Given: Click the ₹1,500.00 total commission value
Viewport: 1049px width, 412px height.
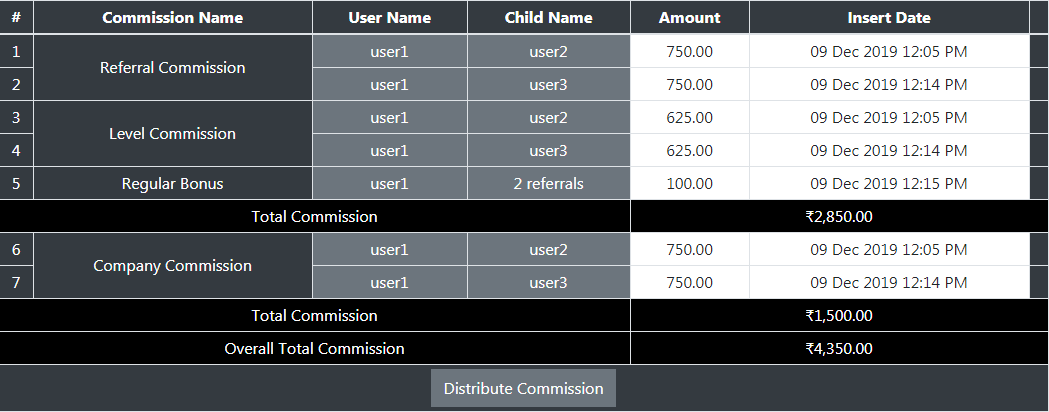Looking at the screenshot, I should pyautogui.click(x=839, y=316).
